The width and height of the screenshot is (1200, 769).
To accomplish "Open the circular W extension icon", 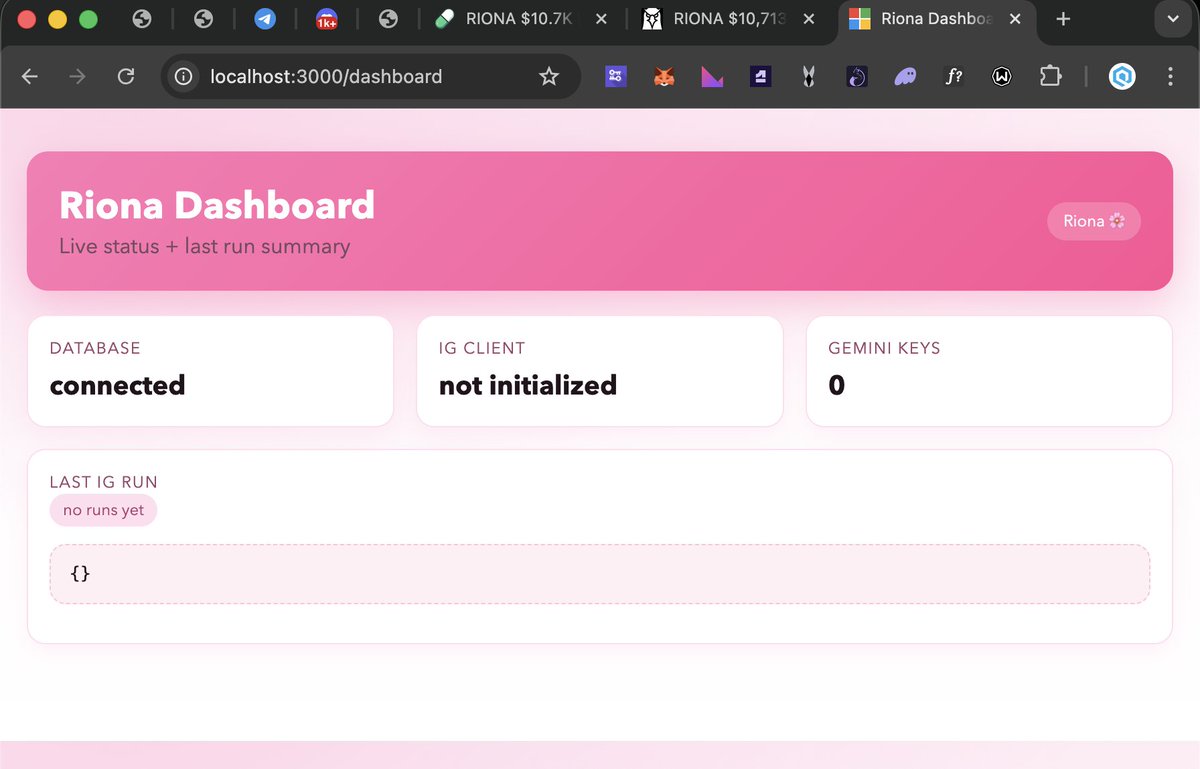I will point(1001,76).
